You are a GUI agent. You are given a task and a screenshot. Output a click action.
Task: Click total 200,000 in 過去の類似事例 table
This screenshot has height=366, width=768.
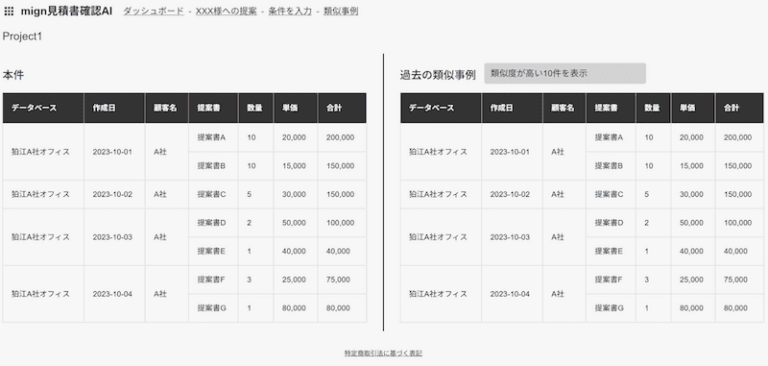tap(738, 138)
